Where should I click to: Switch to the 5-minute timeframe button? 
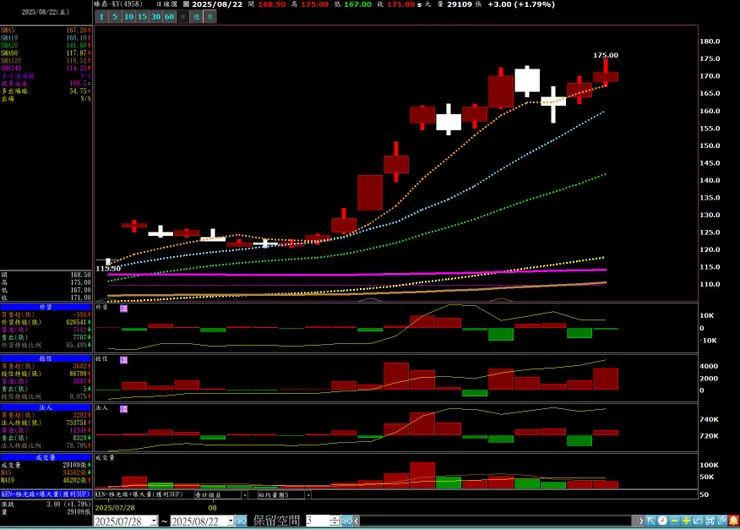[115, 17]
